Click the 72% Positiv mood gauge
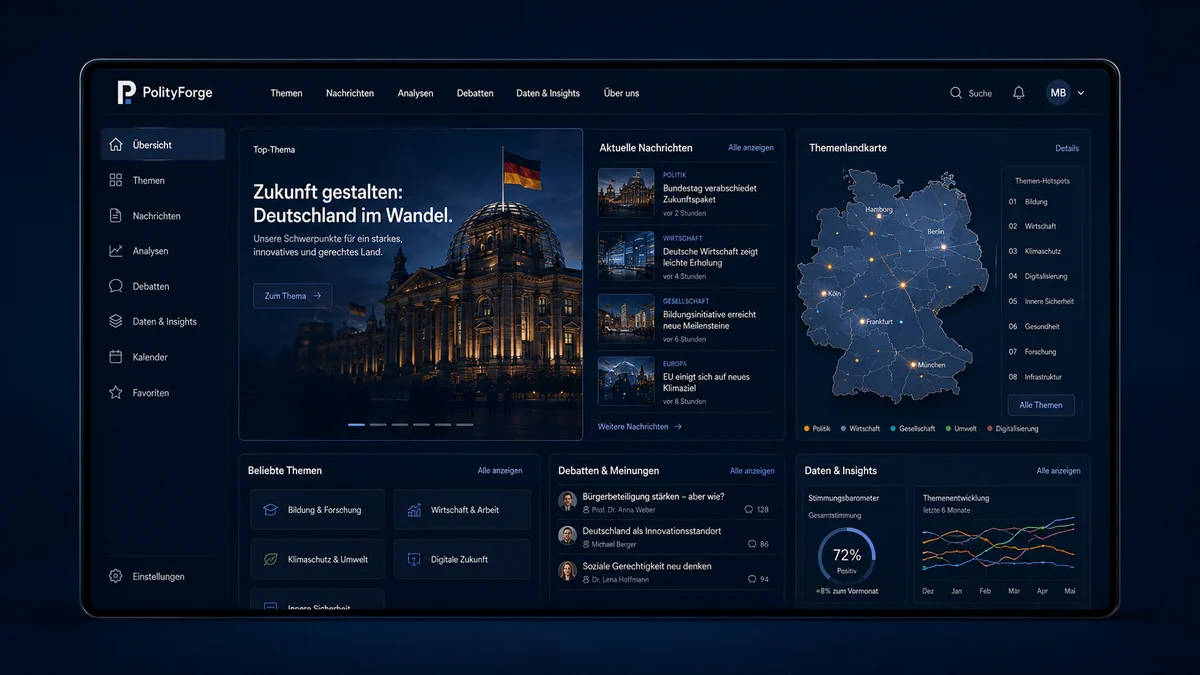The image size is (1200, 675). (x=847, y=556)
